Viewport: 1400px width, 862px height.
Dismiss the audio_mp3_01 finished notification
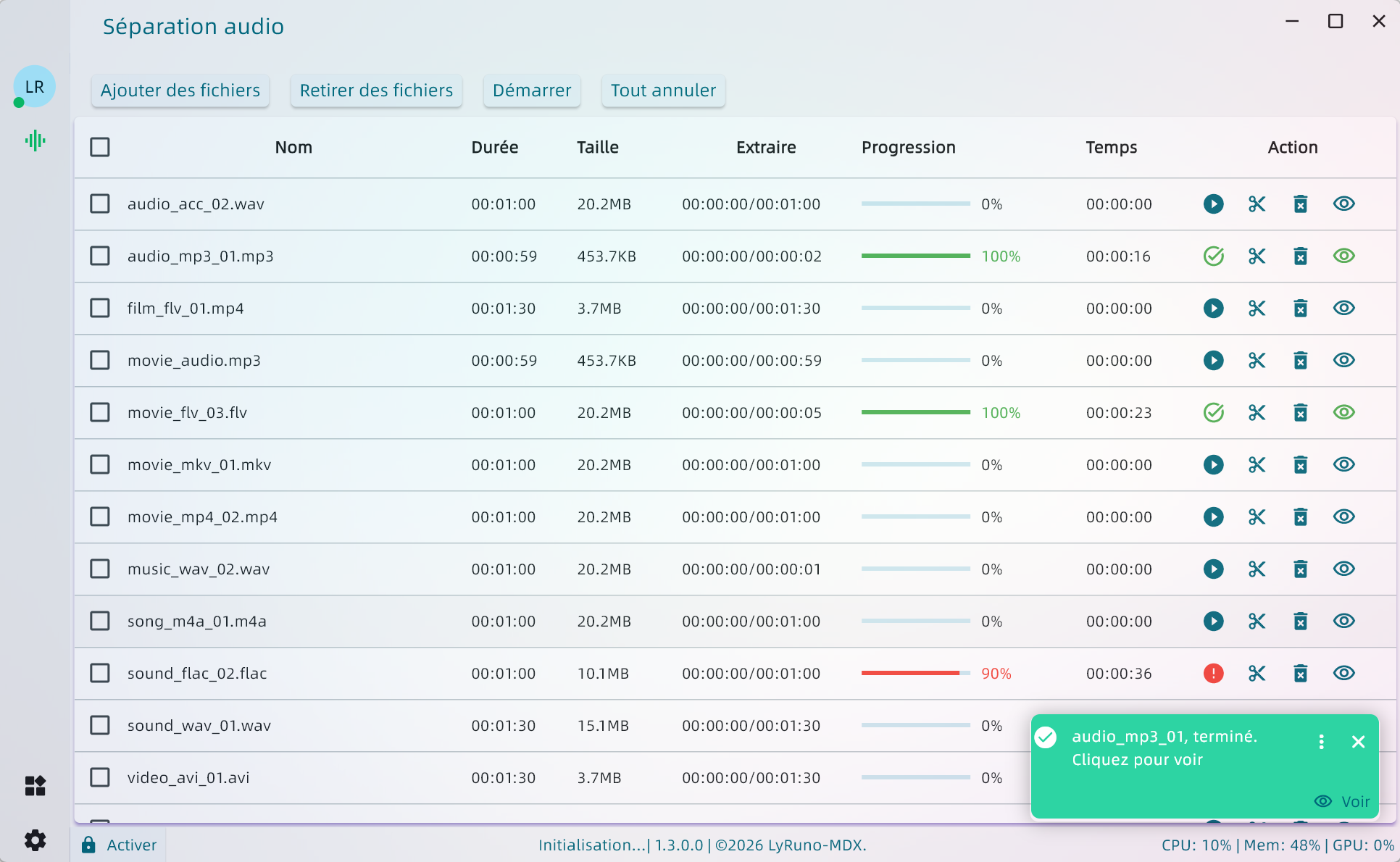point(1358,742)
